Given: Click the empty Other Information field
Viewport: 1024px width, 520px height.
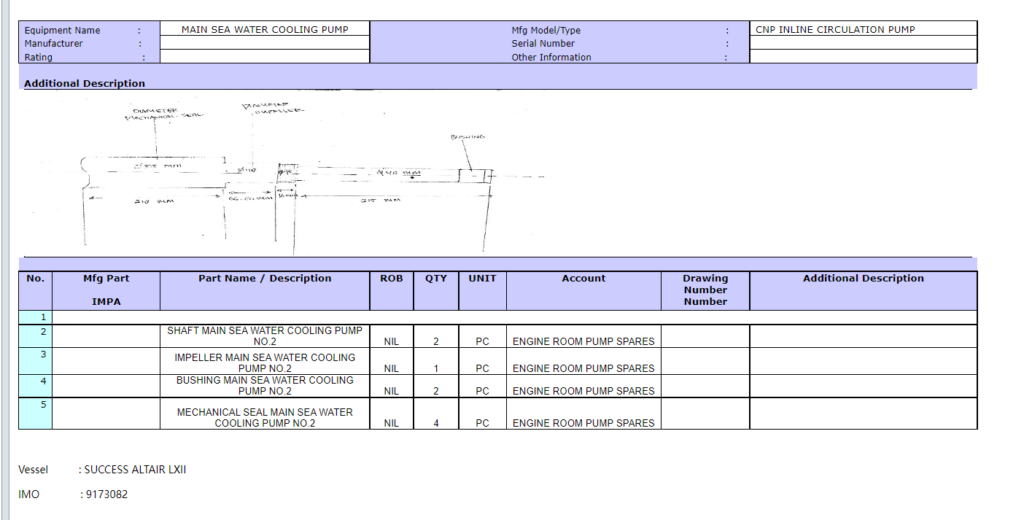Looking at the screenshot, I should pyautogui.click(x=862, y=57).
